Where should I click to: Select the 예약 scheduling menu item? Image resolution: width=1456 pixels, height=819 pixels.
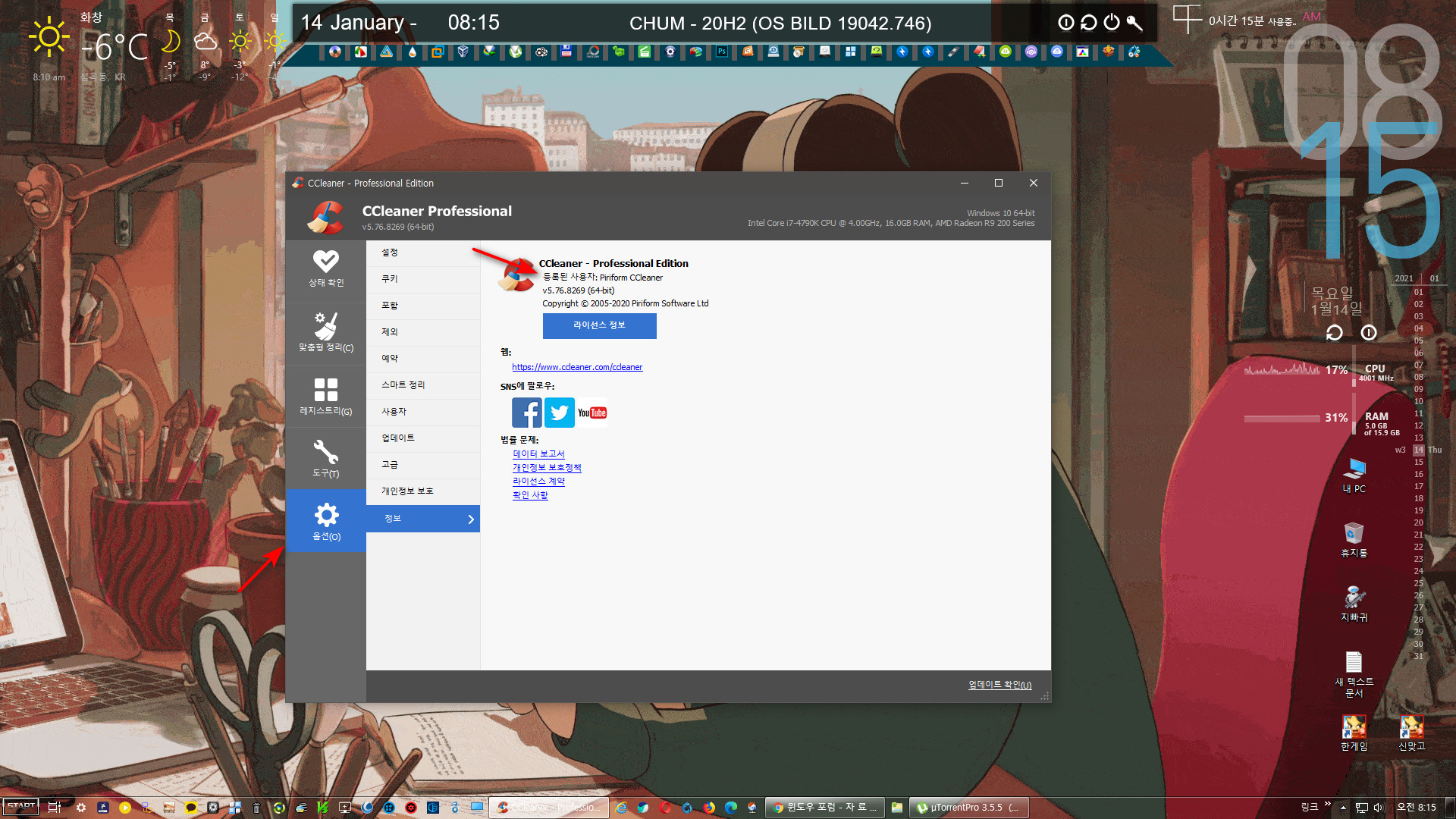[423, 359]
